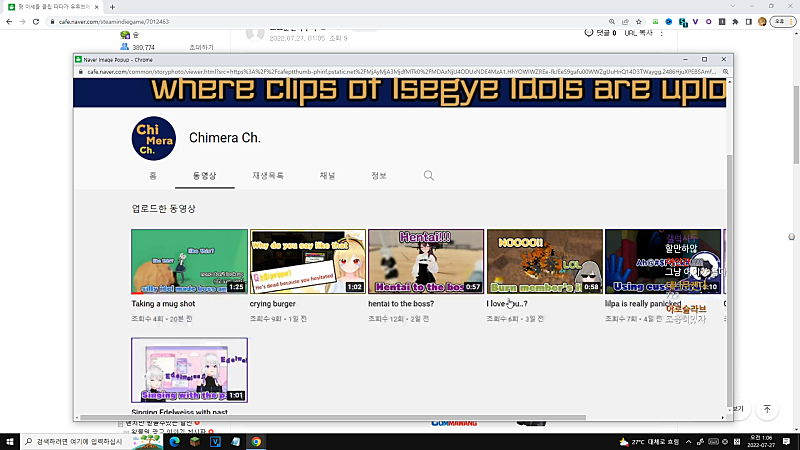
Task: Open a new browser tab with plus icon
Action: 112,7
